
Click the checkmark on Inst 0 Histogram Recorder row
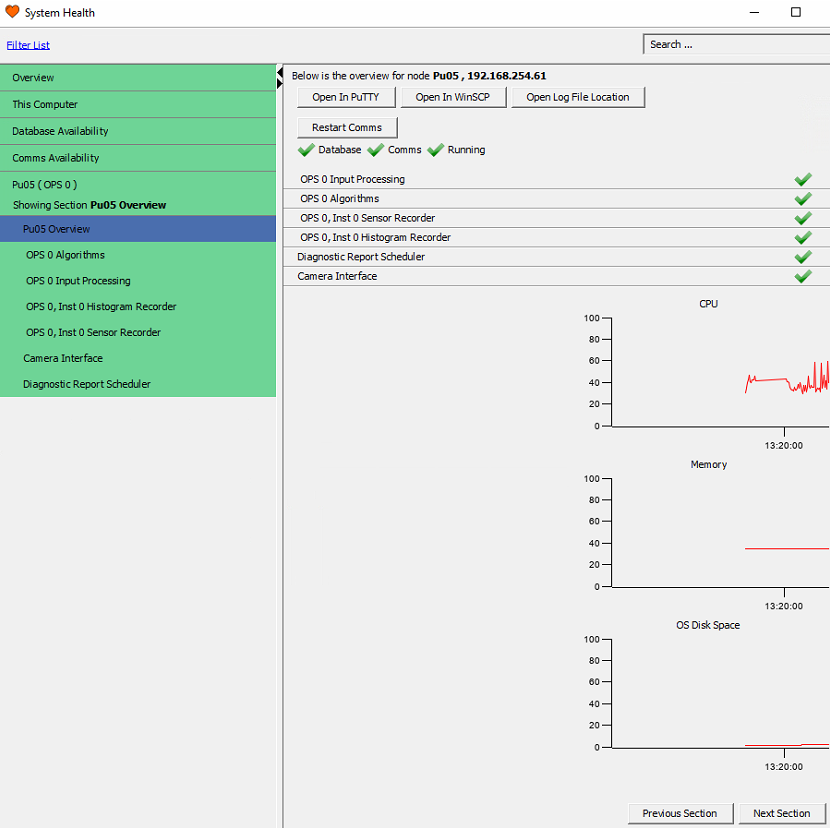coord(803,238)
